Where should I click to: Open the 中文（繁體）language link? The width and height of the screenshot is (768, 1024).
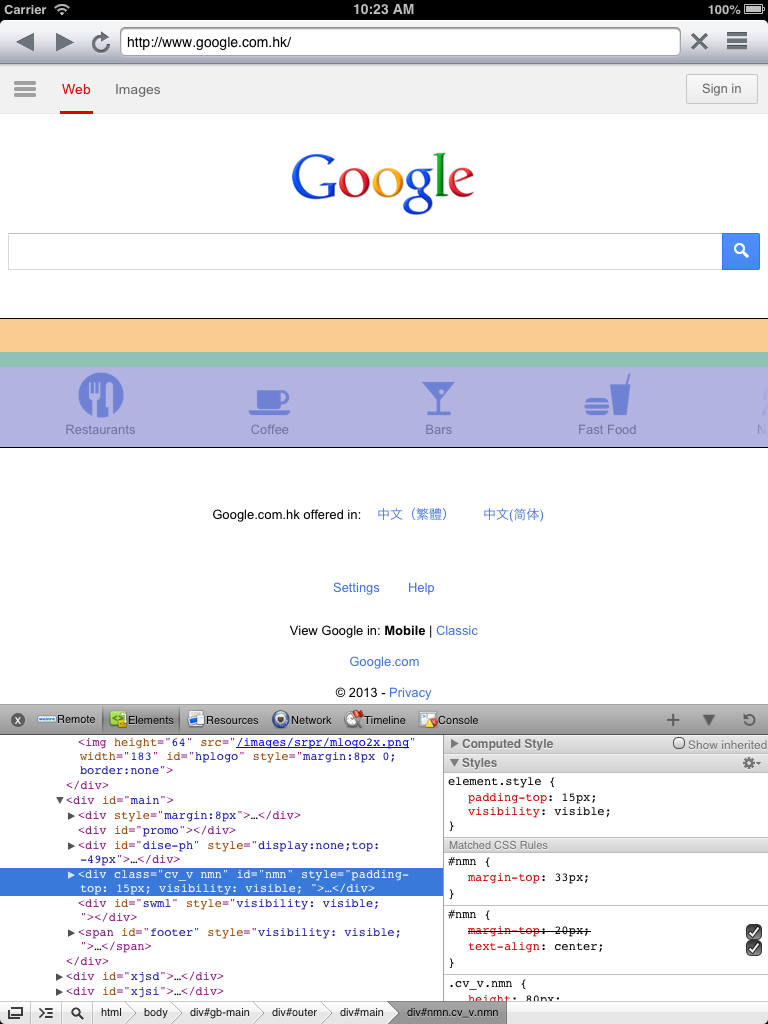(412, 515)
